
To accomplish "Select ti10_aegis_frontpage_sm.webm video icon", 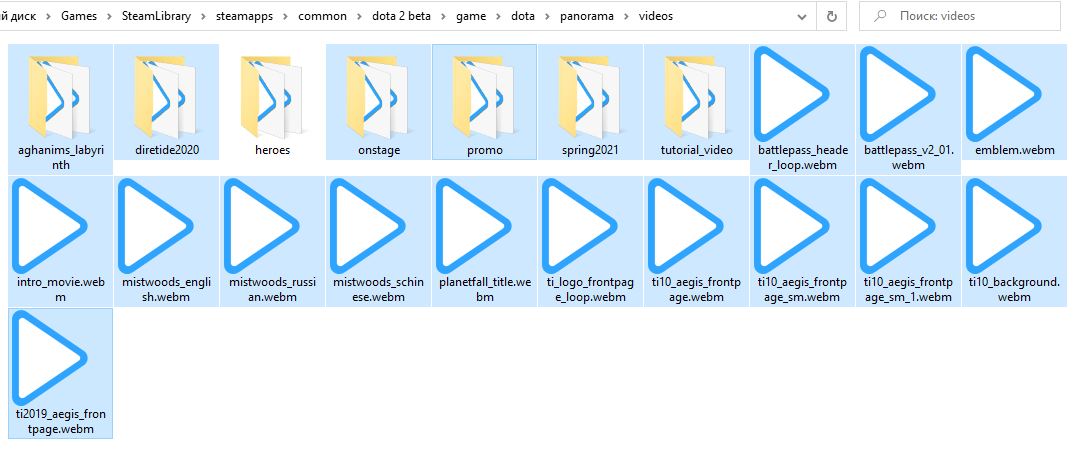I will [792, 226].
